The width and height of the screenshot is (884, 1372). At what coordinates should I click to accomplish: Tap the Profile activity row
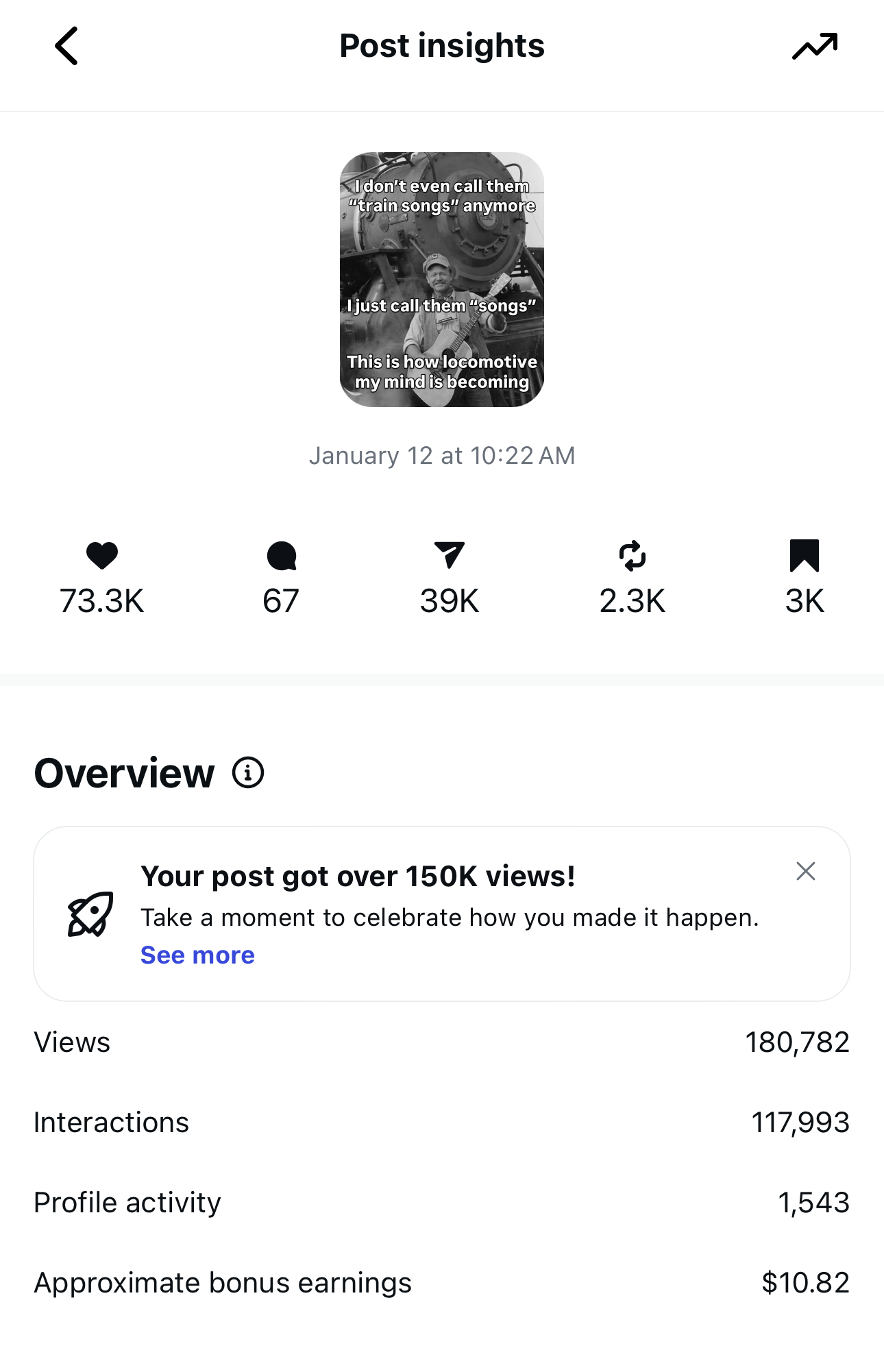tap(441, 1203)
